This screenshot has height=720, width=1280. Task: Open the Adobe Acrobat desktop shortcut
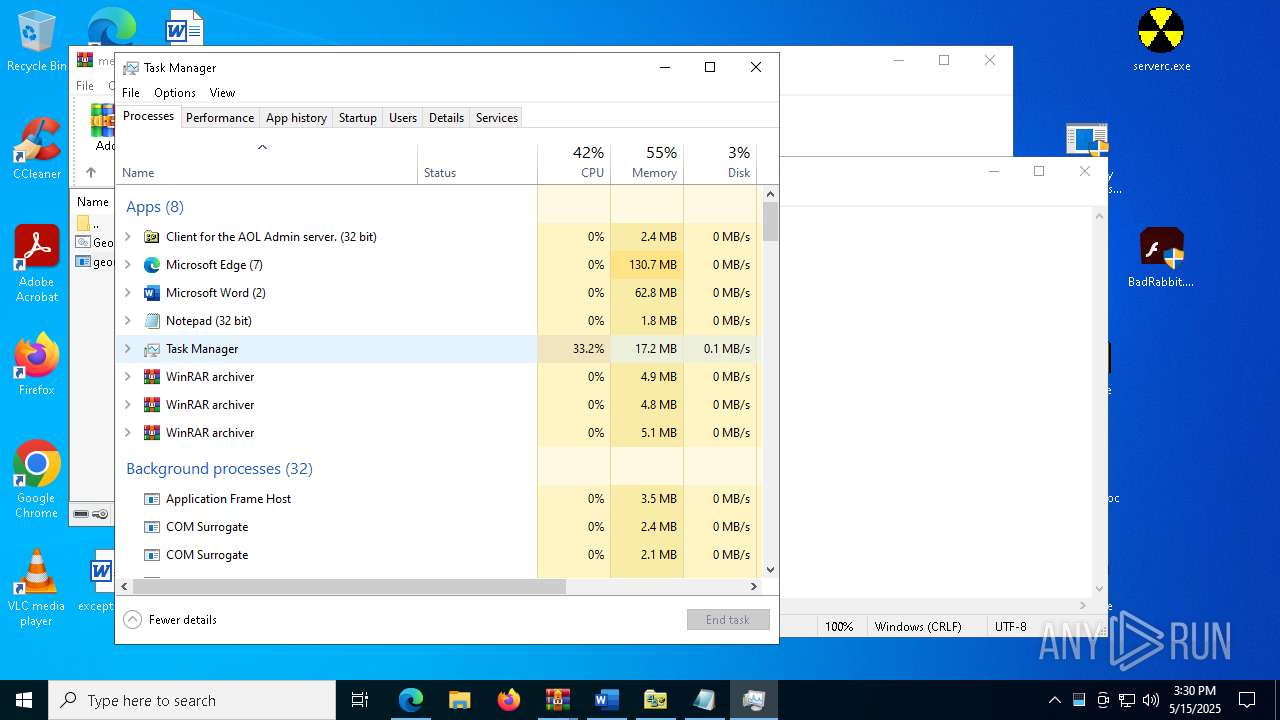pyautogui.click(x=37, y=264)
